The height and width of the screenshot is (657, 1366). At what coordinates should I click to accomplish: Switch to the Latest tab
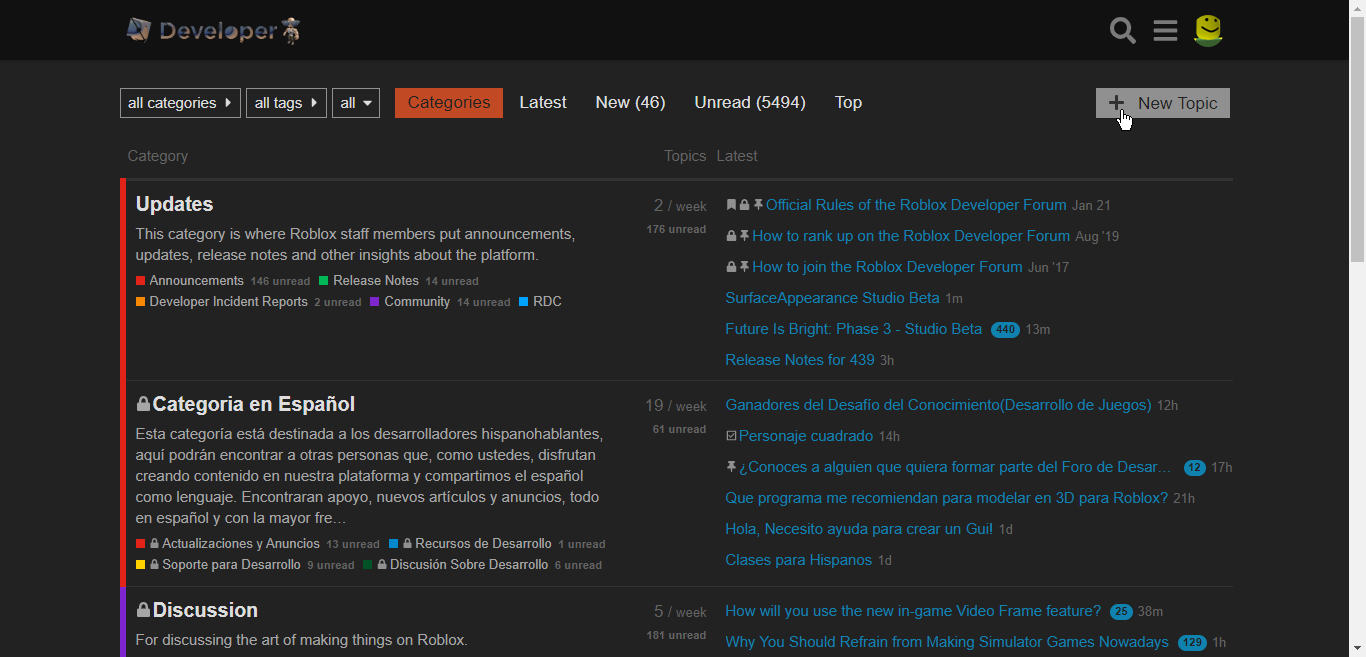click(543, 103)
